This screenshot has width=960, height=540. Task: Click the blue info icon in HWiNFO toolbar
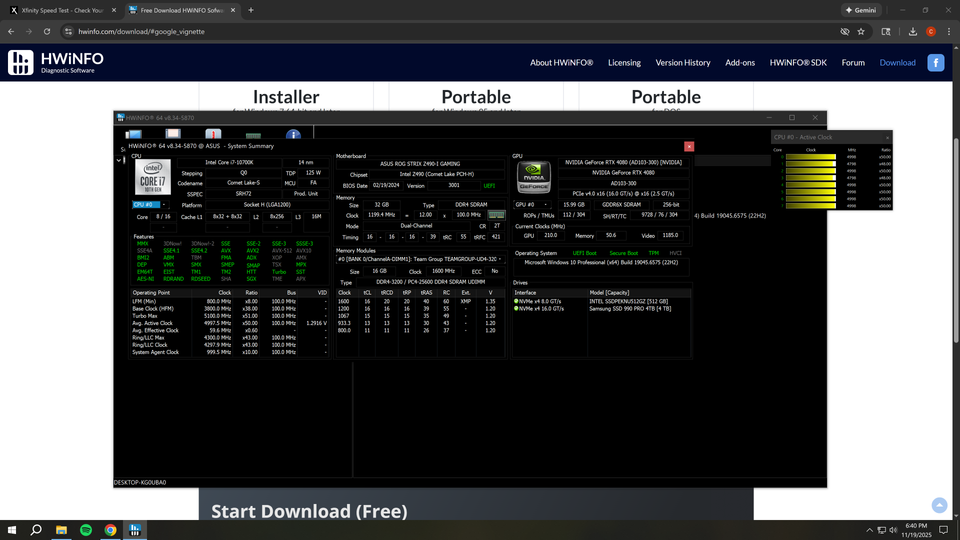pyautogui.click(x=294, y=135)
